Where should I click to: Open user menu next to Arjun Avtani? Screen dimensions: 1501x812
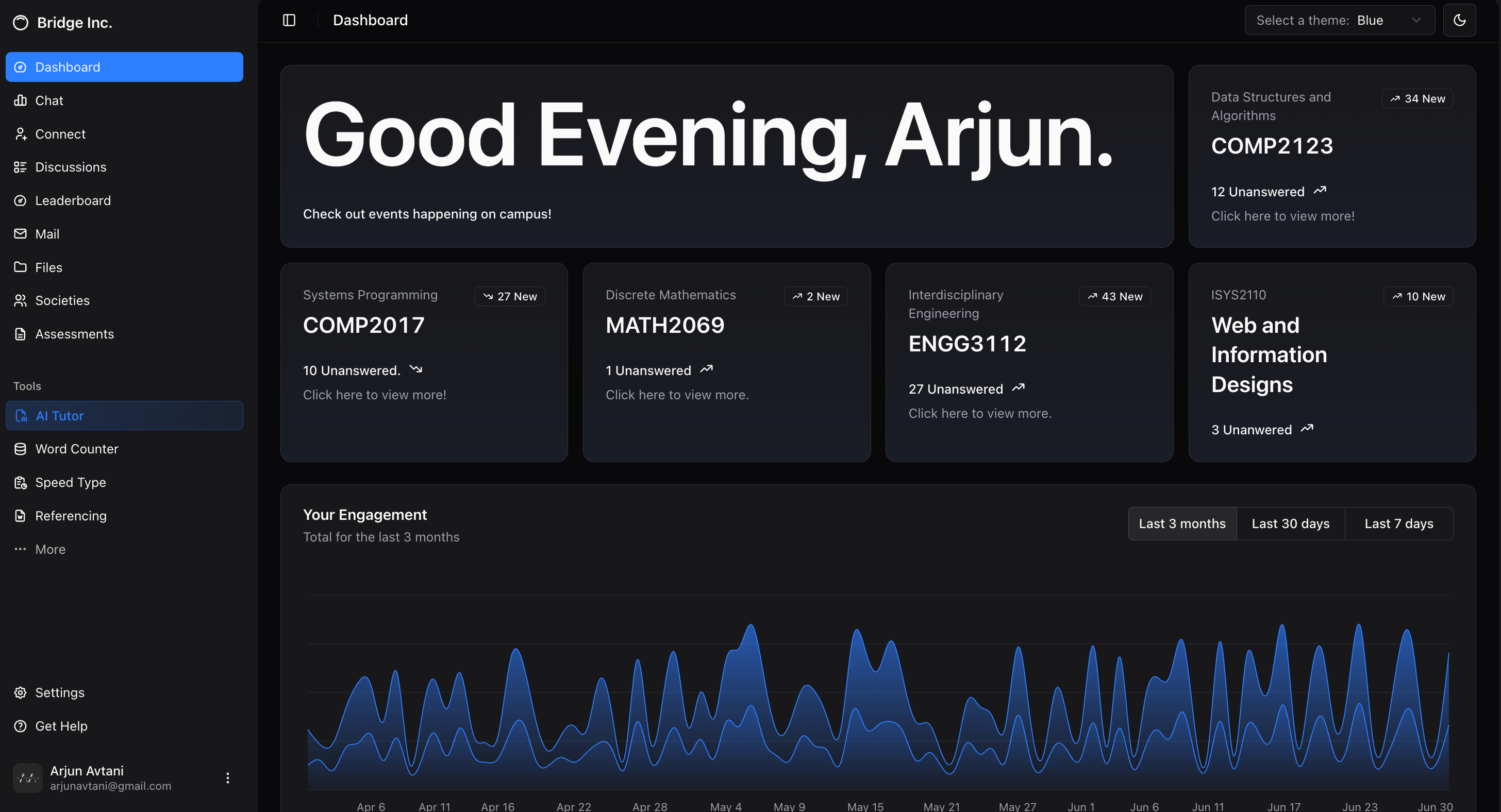tap(227, 777)
